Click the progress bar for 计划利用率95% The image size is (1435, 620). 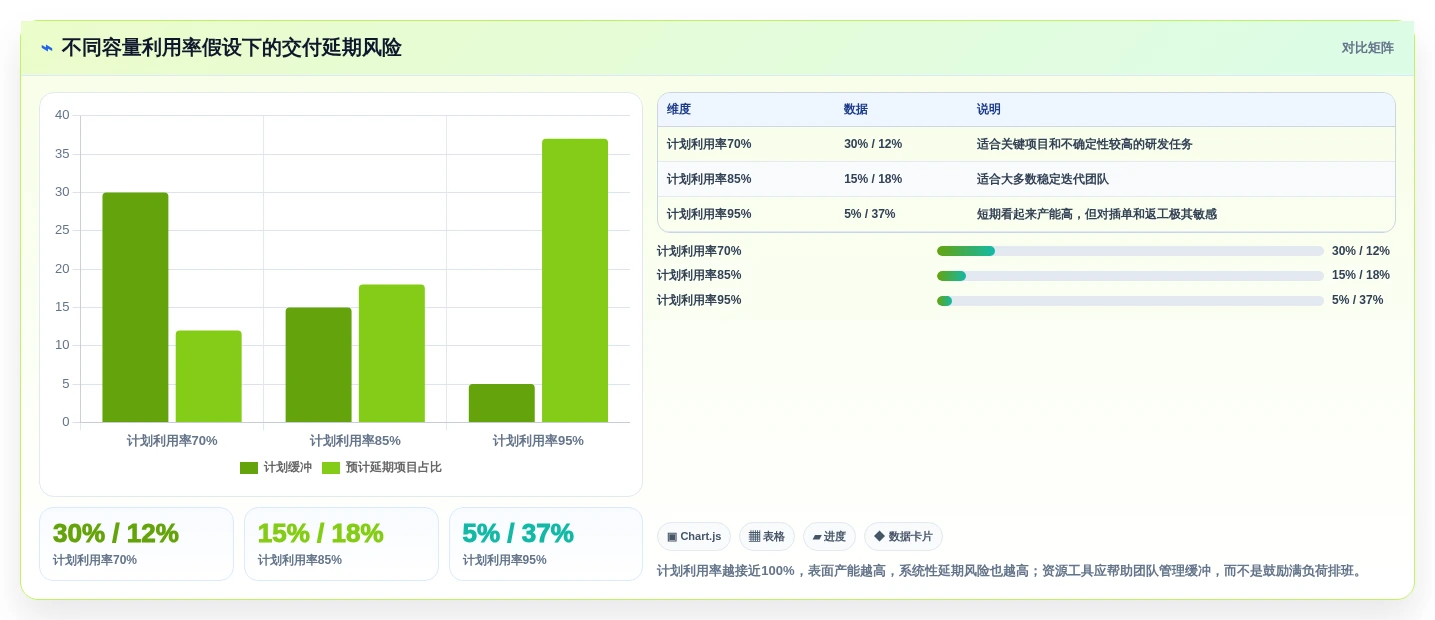click(x=1130, y=301)
